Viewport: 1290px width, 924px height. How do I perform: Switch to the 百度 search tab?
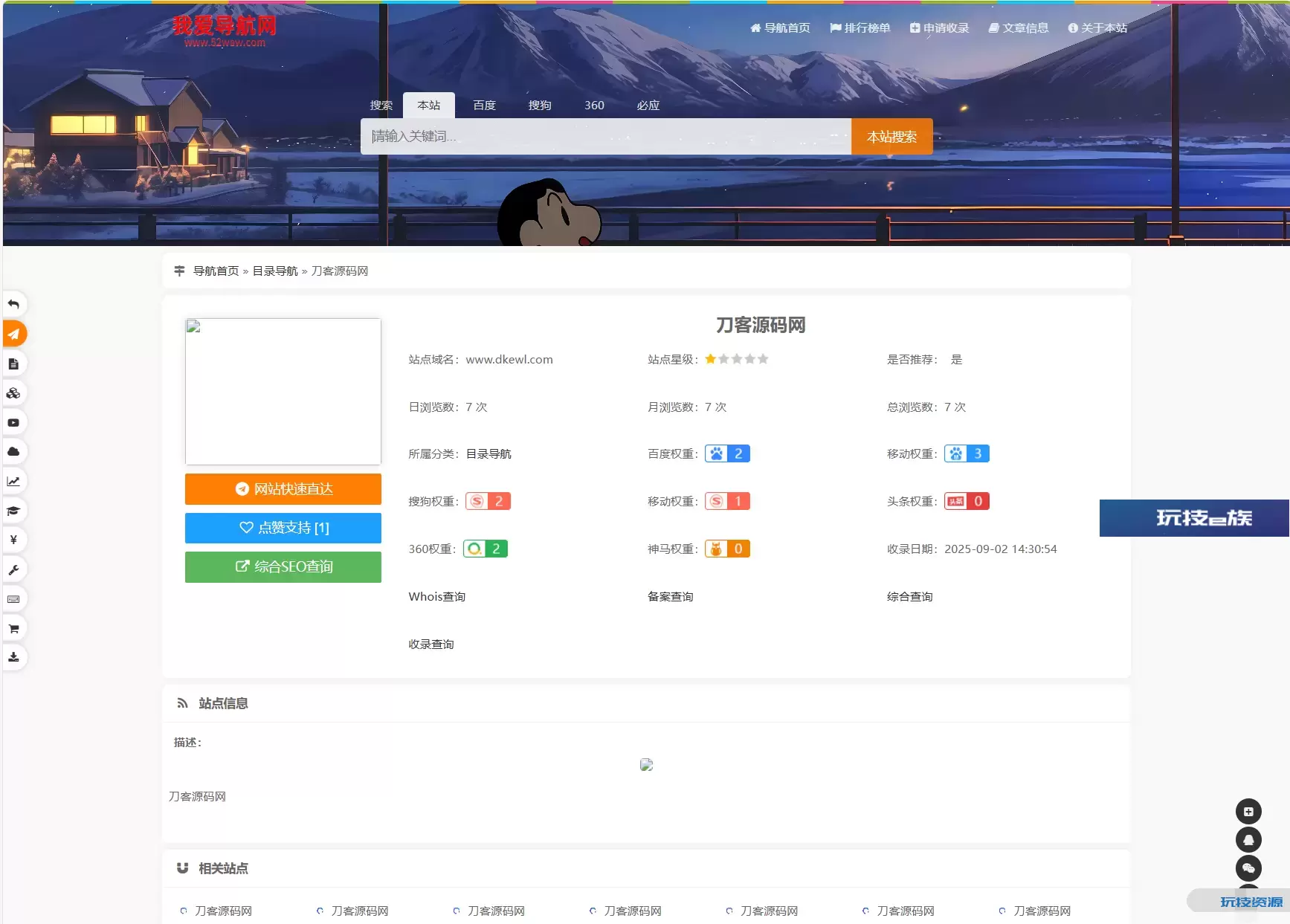pos(484,106)
